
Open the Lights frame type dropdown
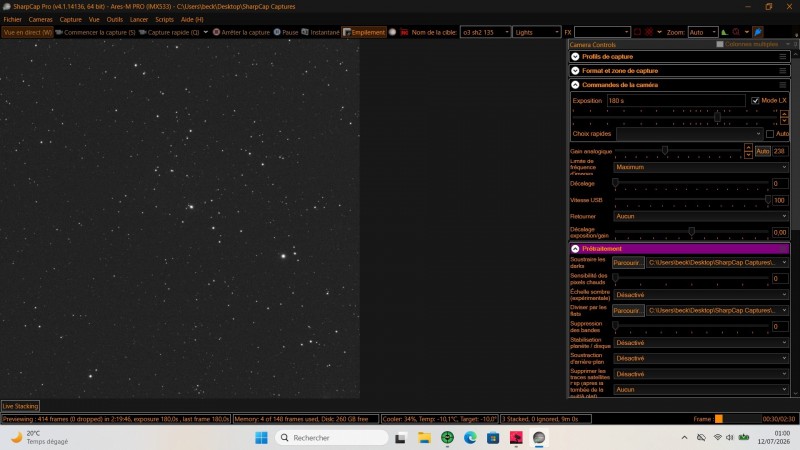pos(537,32)
